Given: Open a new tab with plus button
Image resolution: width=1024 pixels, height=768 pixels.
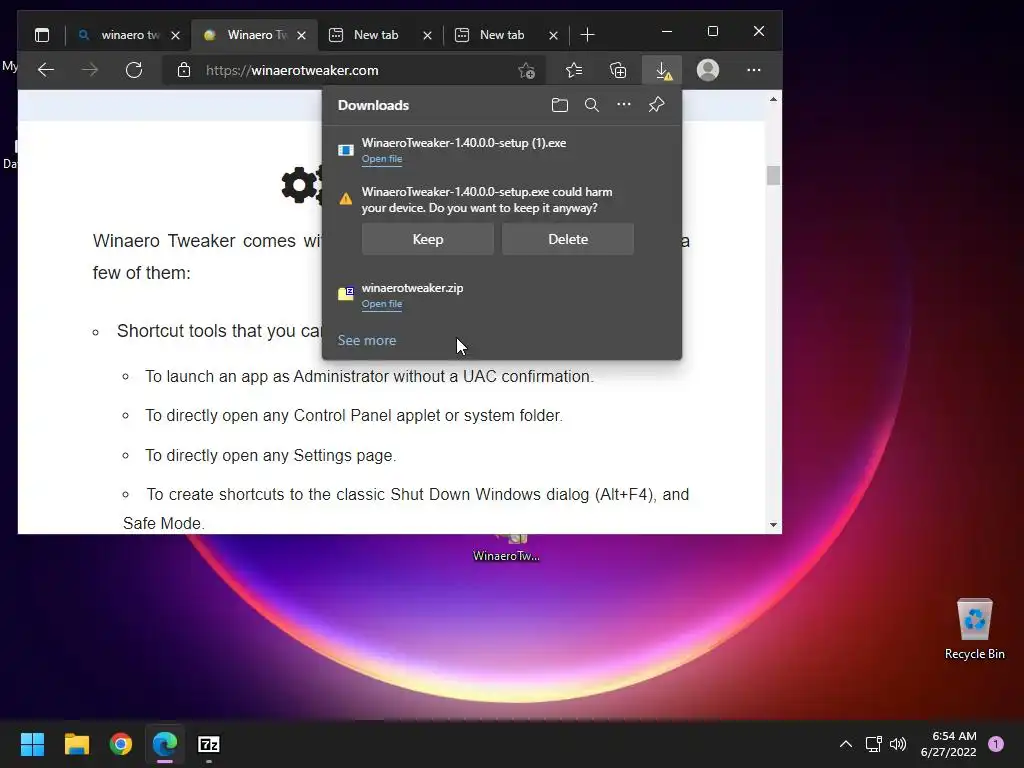Looking at the screenshot, I should [587, 35].
